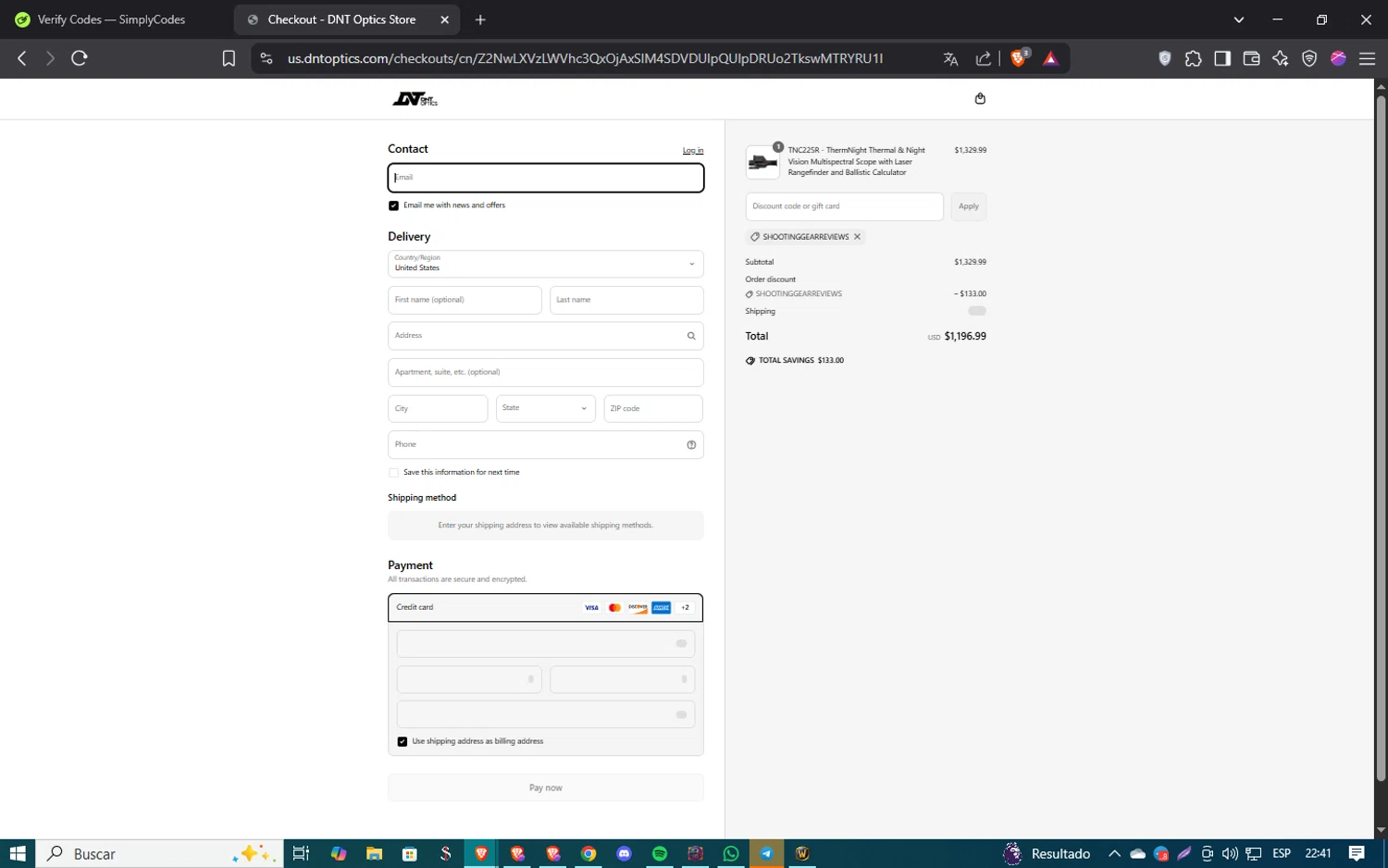Viewport: 1388px width, 868px height.
Task: View site information icon in address bar
Action: (266, 58)
